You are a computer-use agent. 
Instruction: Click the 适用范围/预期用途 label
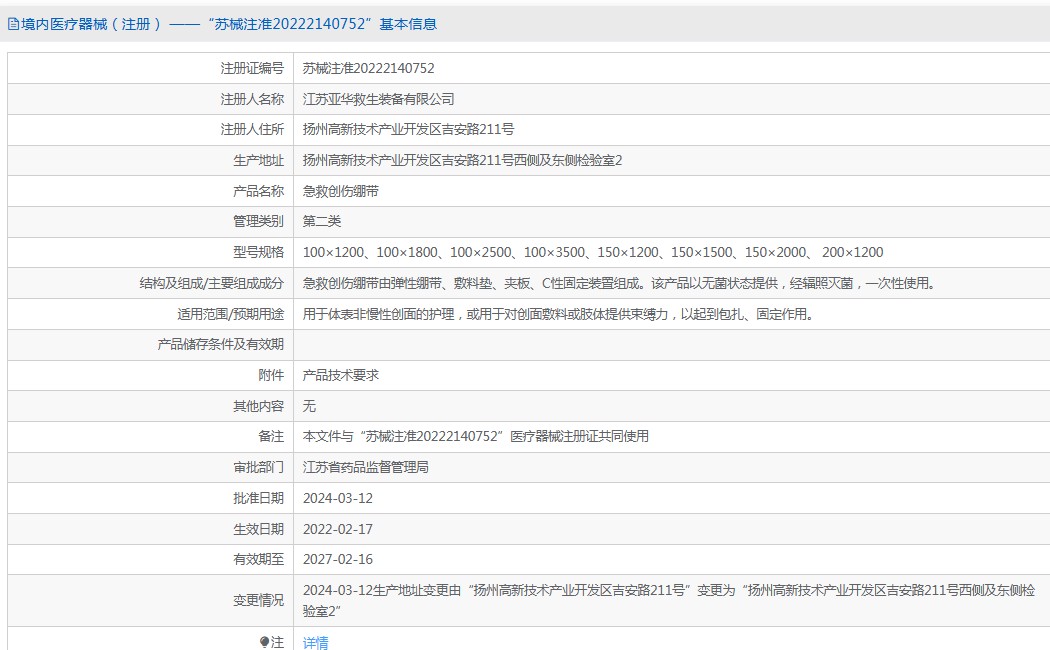230,315
